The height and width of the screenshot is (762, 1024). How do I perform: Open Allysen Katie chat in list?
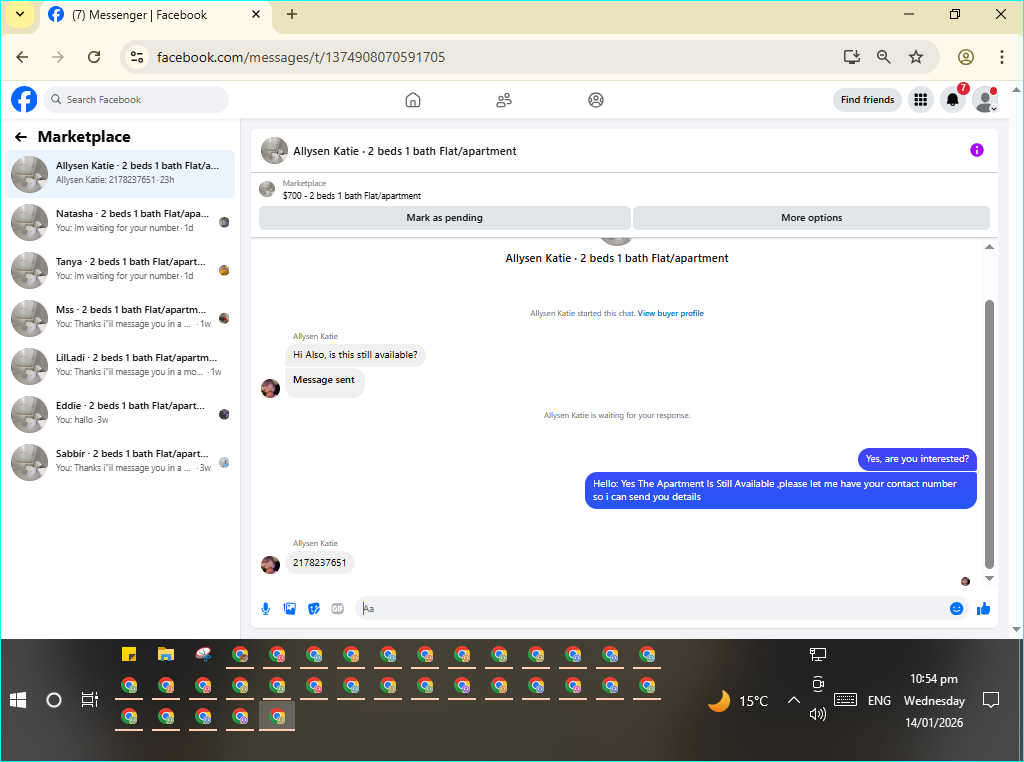pos(120,174)
